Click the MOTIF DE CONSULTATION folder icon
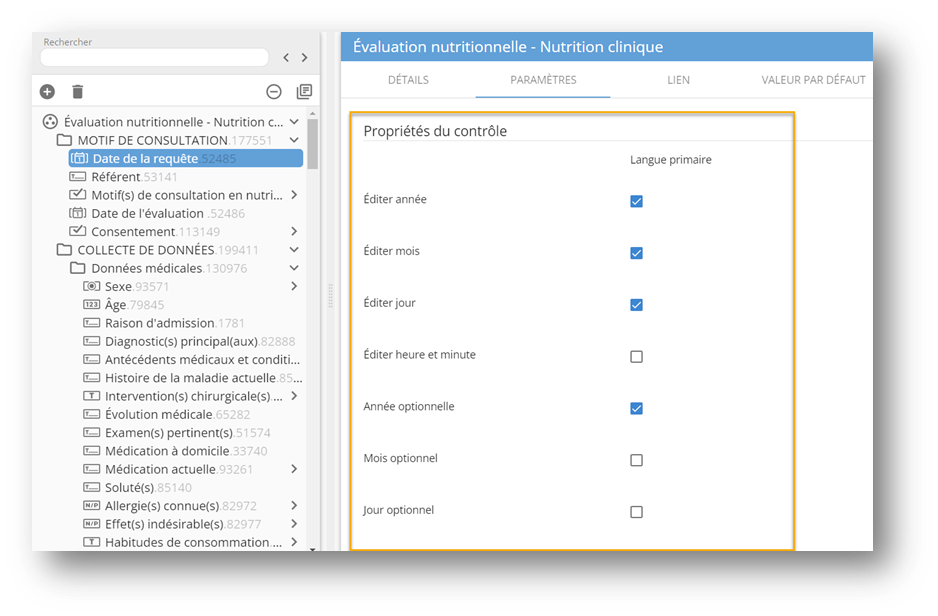This screenshot has height=616, width=938. (x=64, y=140)
